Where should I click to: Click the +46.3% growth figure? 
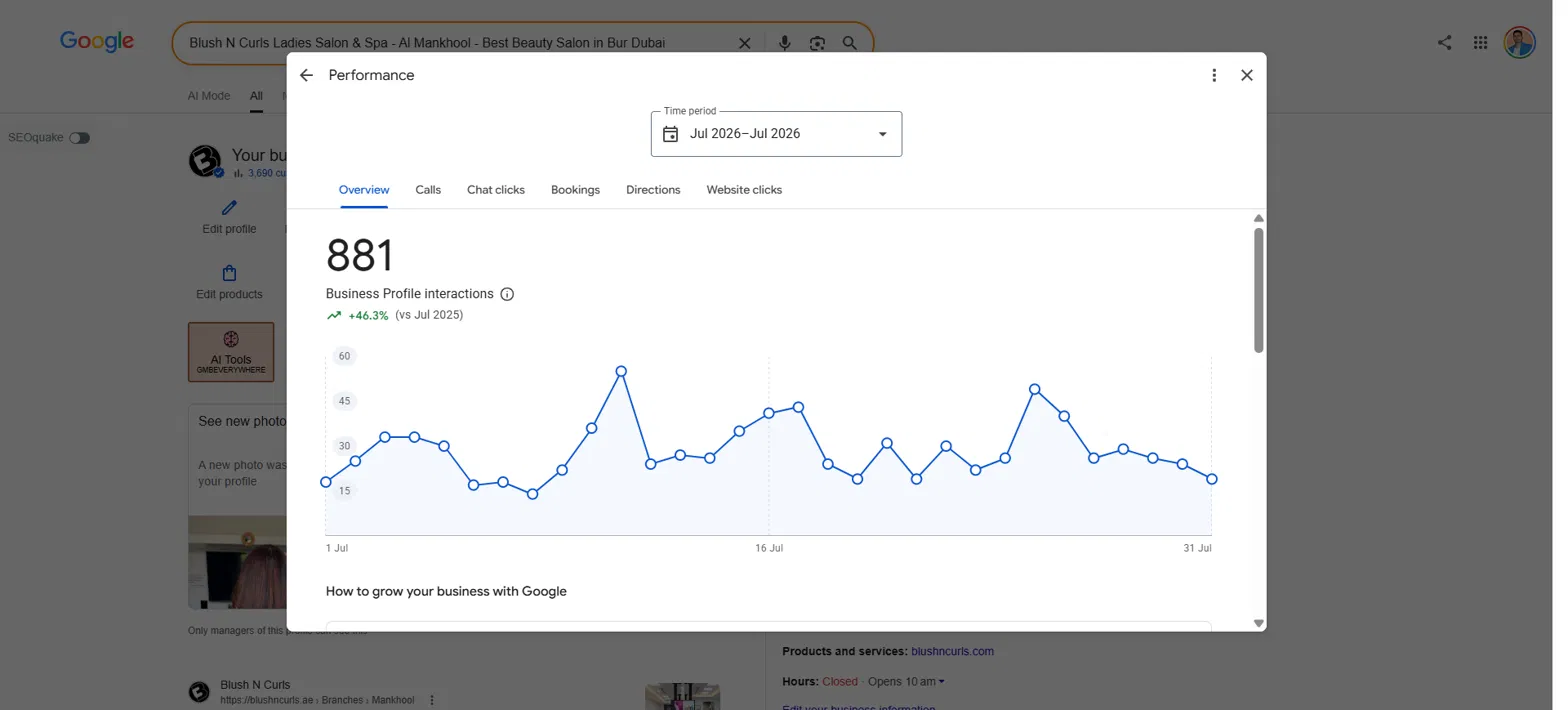(x=368, y=315)
